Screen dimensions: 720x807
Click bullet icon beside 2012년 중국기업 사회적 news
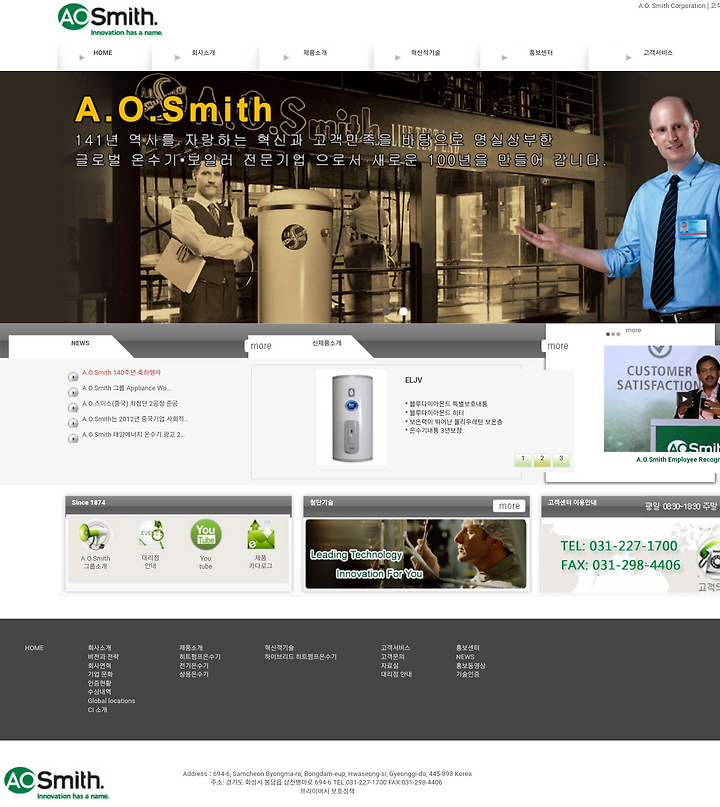click(x=73, y=423)
